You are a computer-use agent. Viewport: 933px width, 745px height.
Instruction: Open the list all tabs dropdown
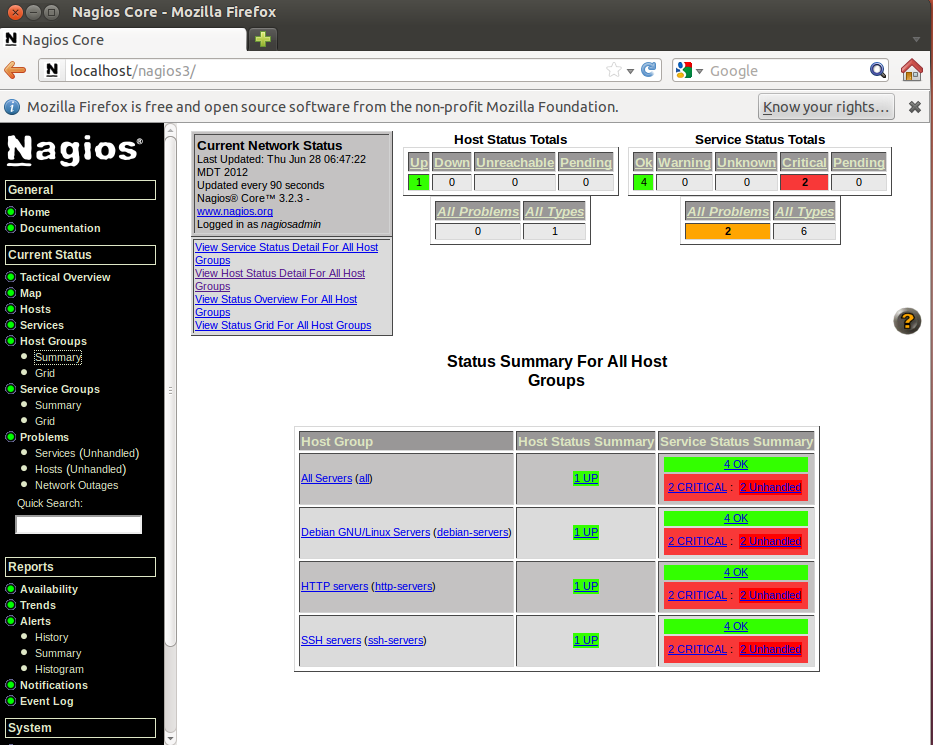pyautogui.click(x=916, y=40)
